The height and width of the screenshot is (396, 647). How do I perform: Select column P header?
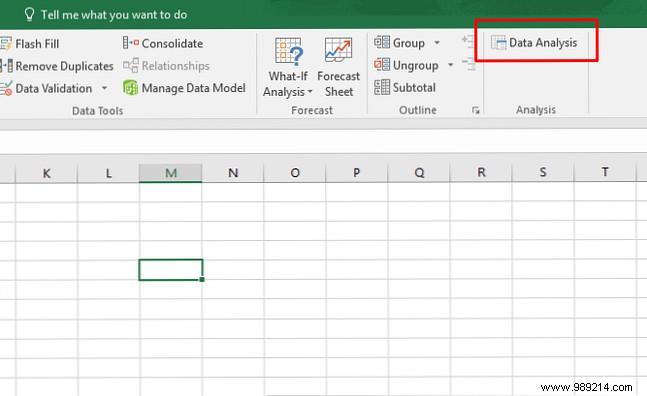point(357,173)
